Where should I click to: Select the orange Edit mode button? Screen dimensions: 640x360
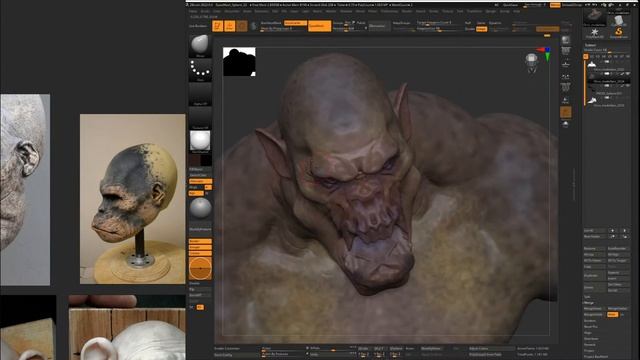pyautogui.click(x=218, y=26)
